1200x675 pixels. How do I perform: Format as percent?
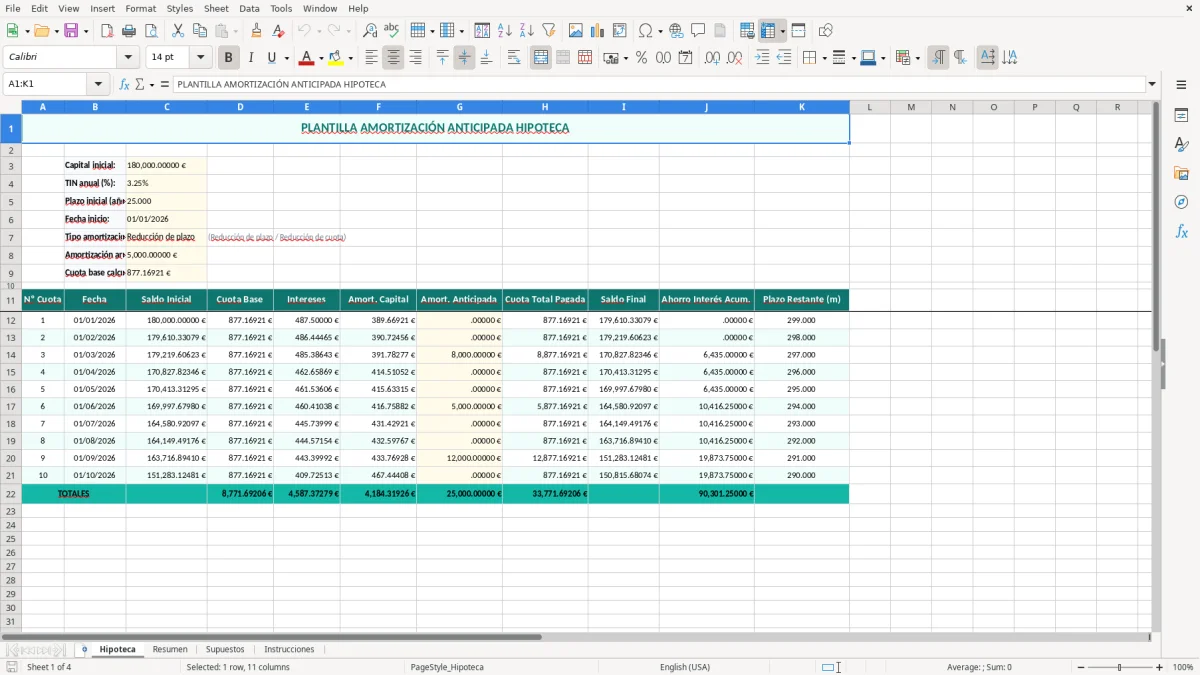click(x=641, y=58)
